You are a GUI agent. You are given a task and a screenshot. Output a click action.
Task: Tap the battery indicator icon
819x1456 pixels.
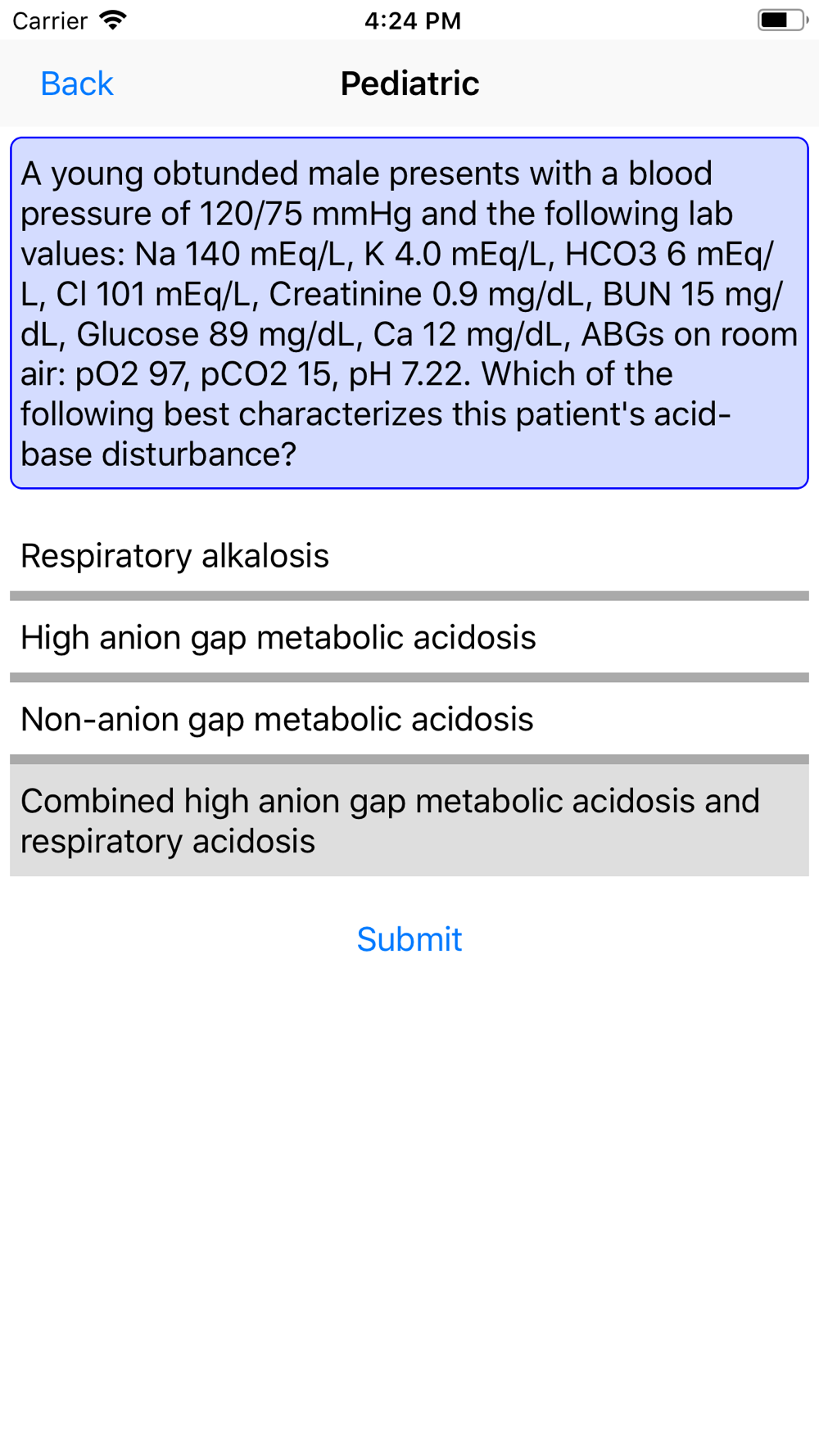pos(782,20)
